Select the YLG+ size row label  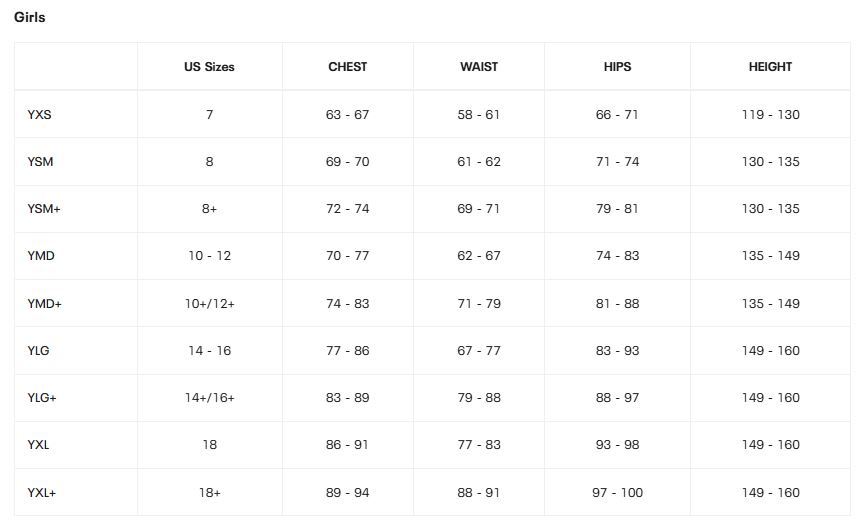[x=42, y=398]
